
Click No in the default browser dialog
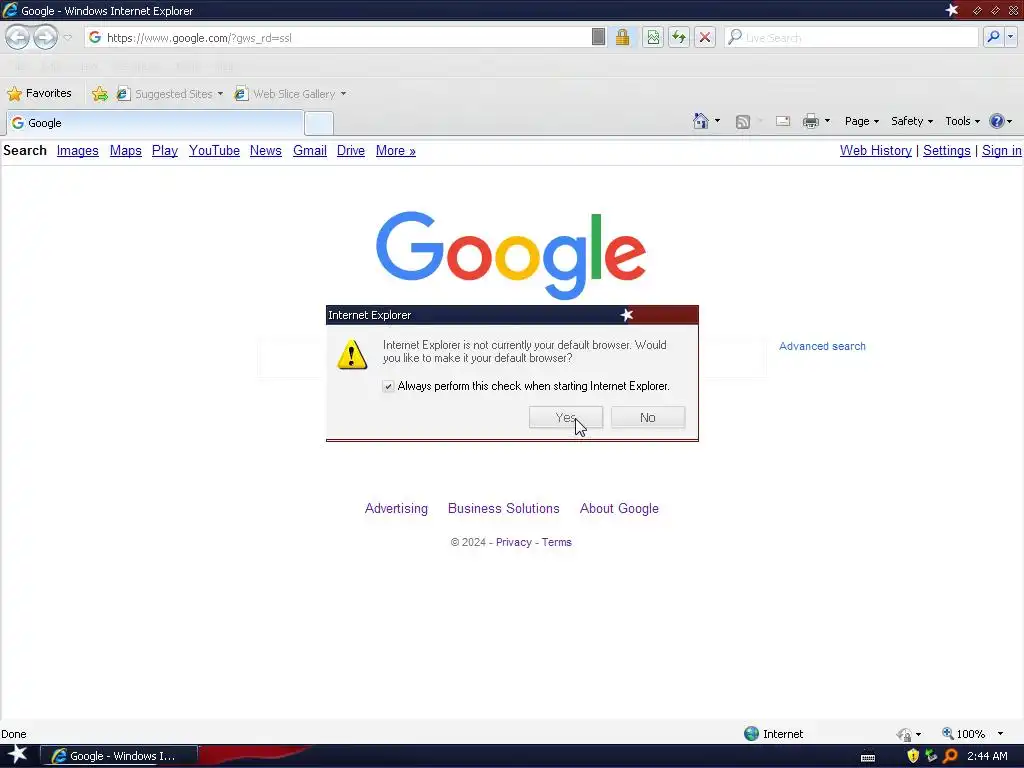click(648, 417)
